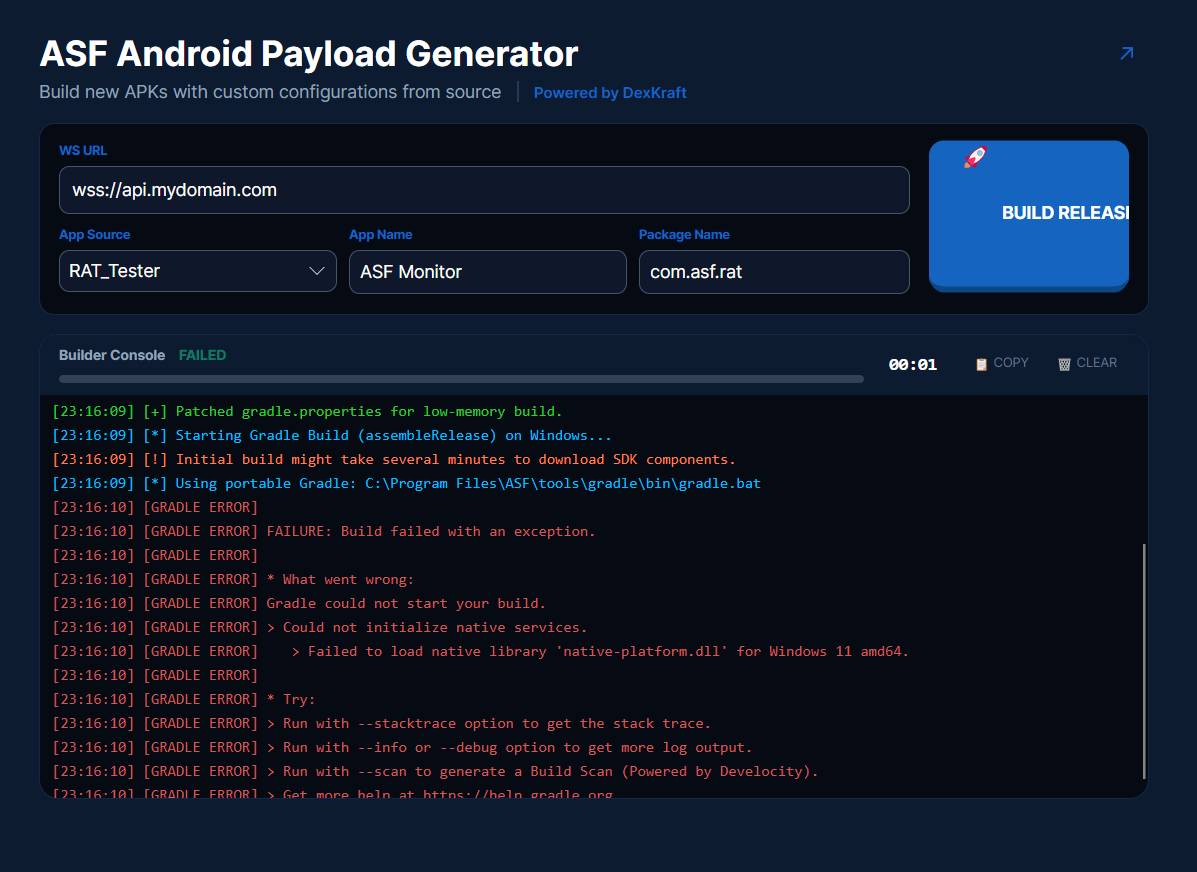Click the App Name label
1197x872 pixels.
point(380,234)
